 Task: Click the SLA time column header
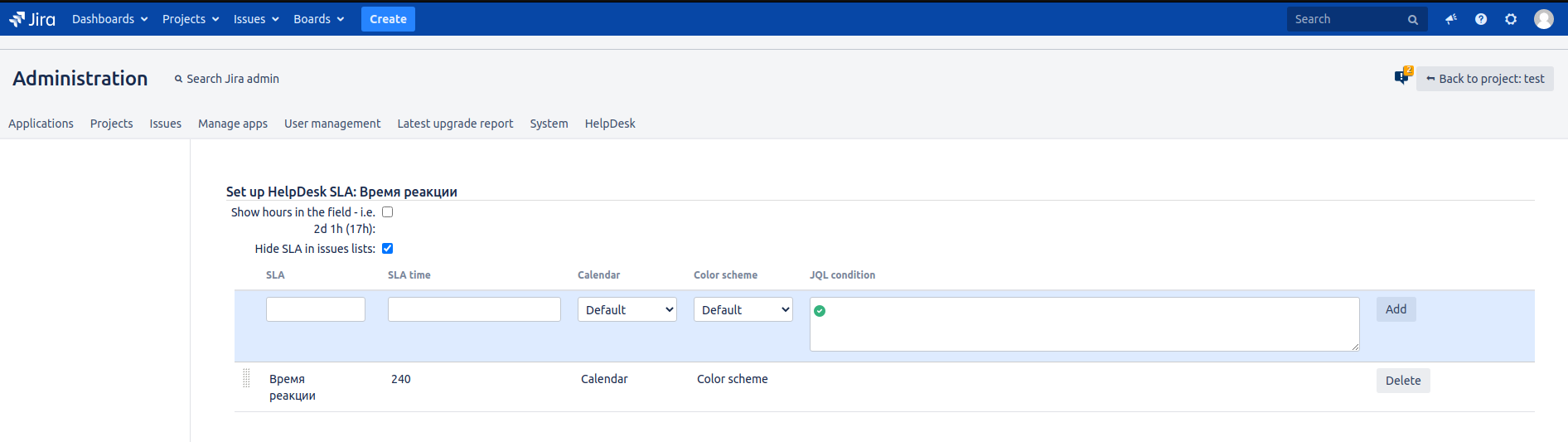pos(409,275)
